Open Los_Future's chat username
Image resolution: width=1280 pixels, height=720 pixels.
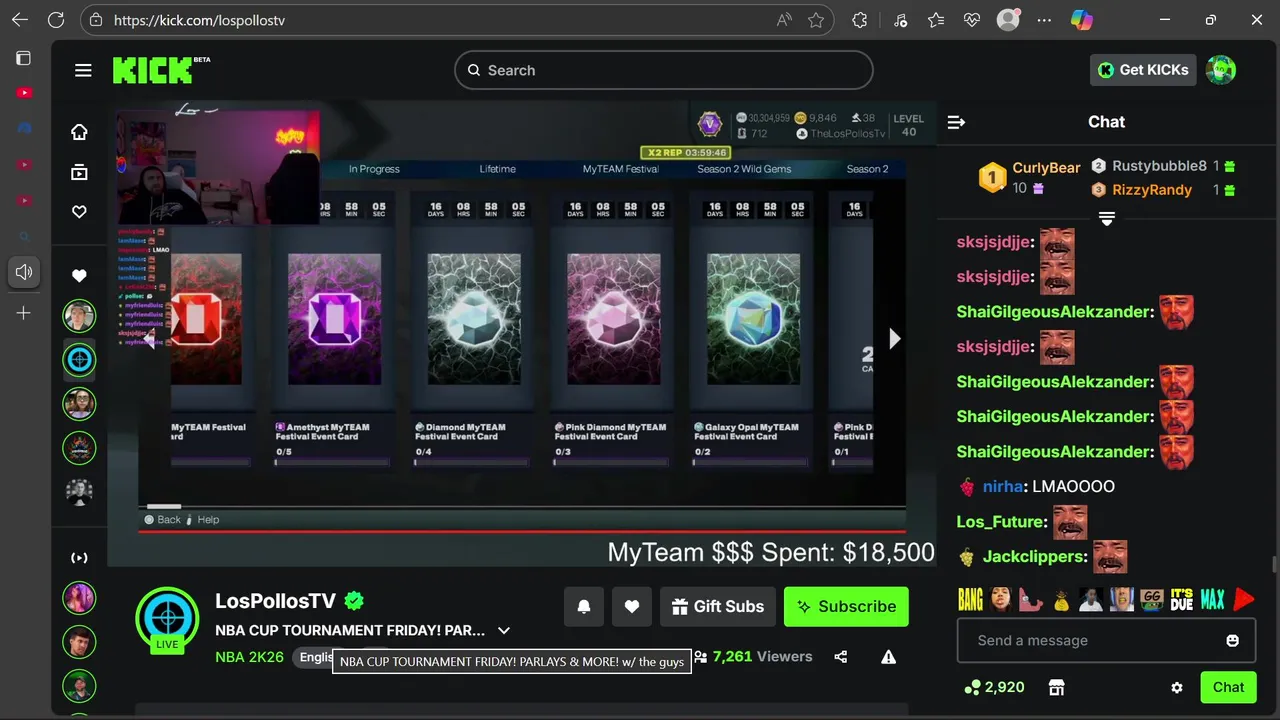click(x=1000, y=521)
